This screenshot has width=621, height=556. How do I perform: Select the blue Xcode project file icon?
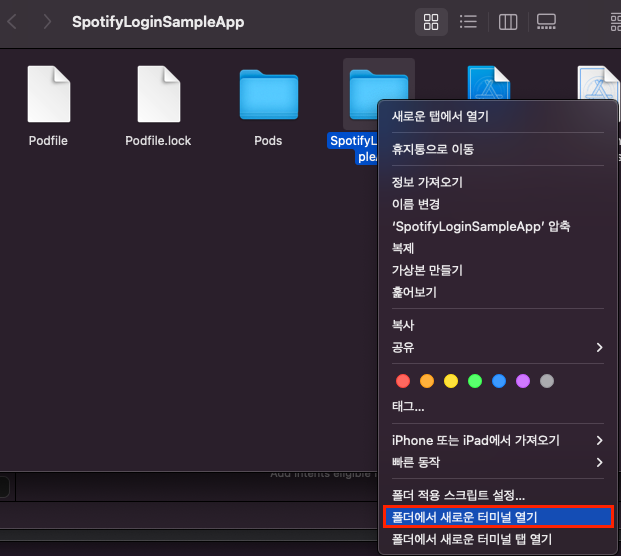click(x=489, y=83)
